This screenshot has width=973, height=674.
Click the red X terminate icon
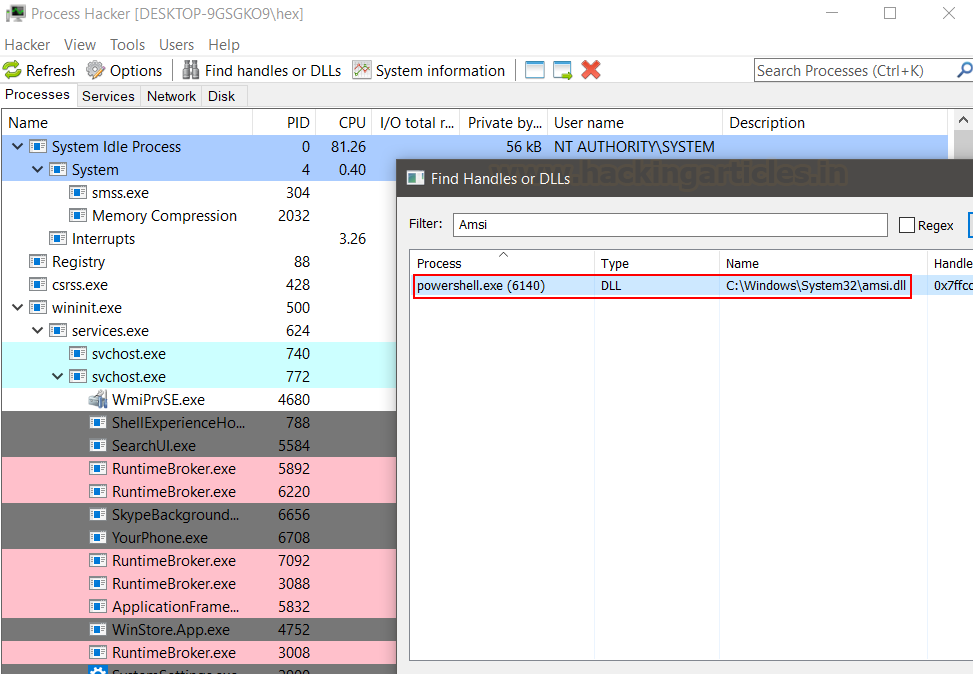pos(591,70)
